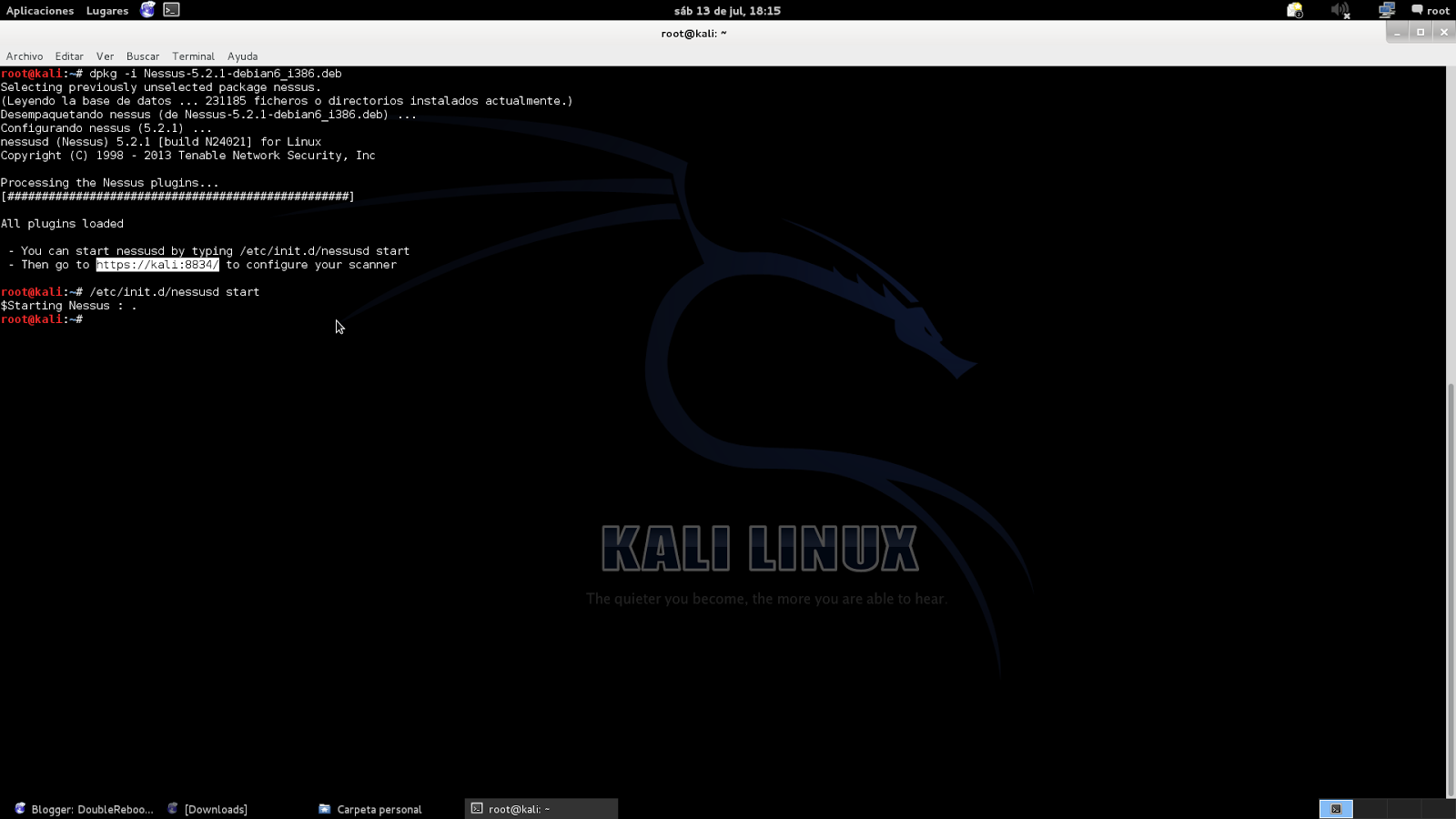Image resolution: width=1456 pixels, height=819 pixels.
Task: Click the 'nessusd (Nessus) 5.2.1 [build N24021]' line
Action: 161,142
